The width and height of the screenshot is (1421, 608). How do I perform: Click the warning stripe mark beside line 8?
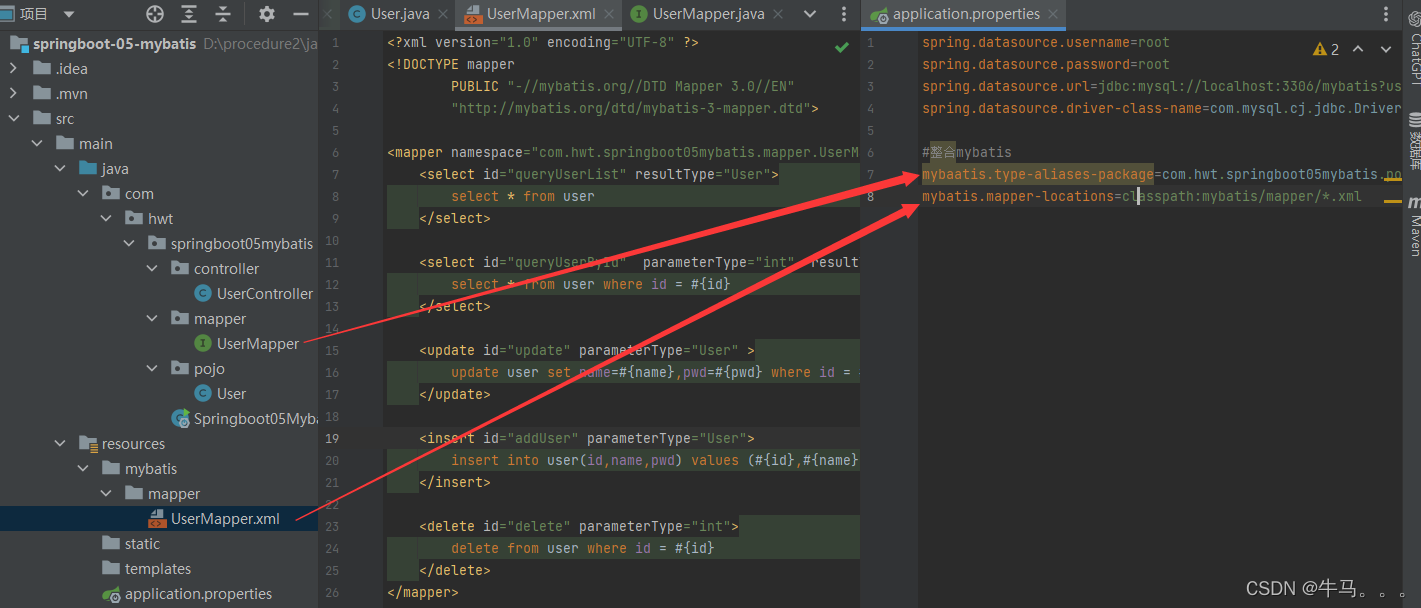click(x=1391, y=201)
